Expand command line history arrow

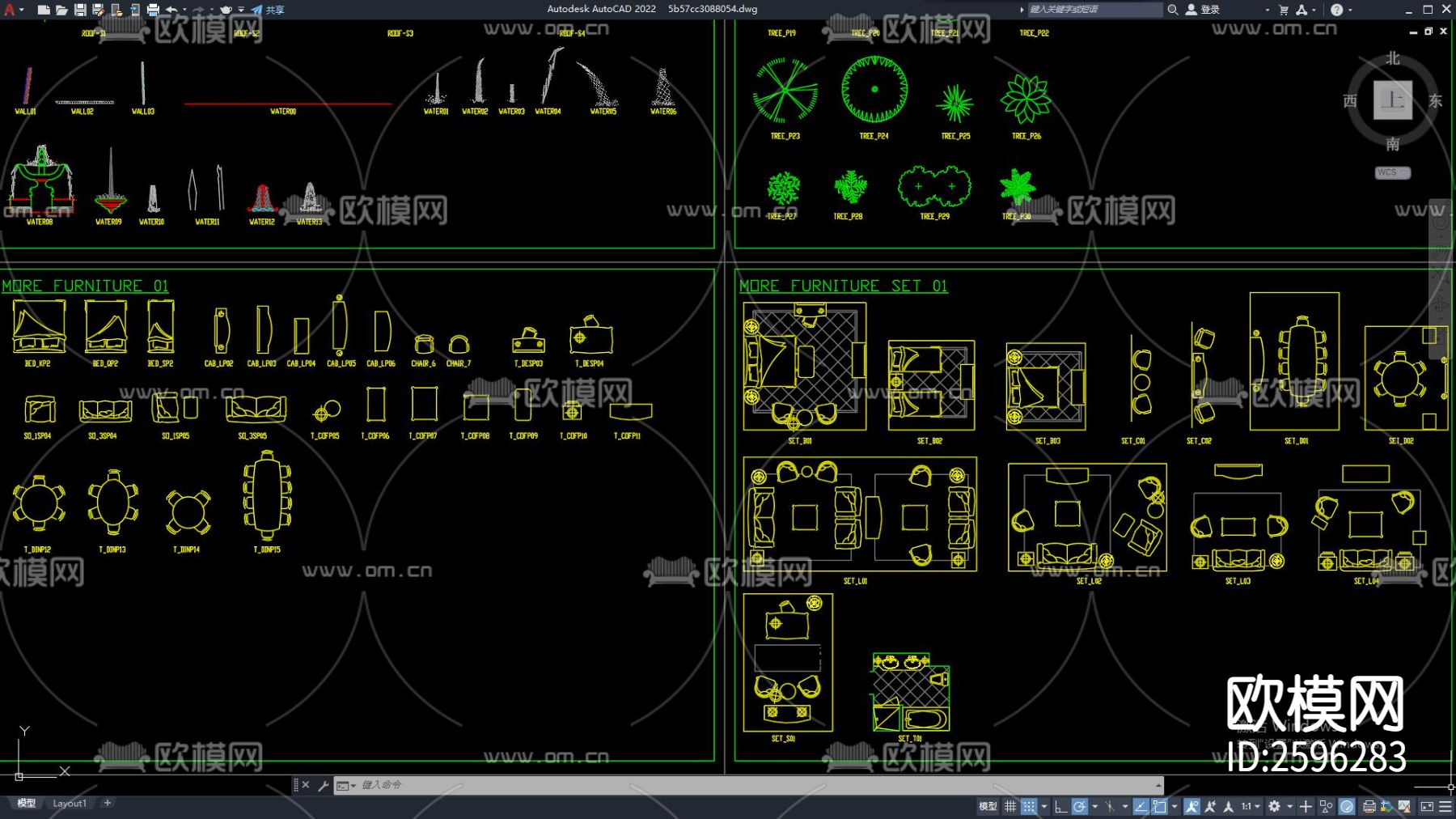coord(1158,785)
